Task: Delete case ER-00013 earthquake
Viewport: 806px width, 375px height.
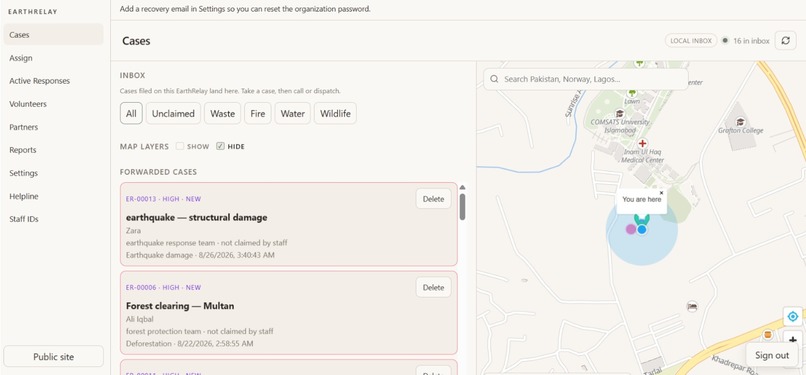Action: 433,199
